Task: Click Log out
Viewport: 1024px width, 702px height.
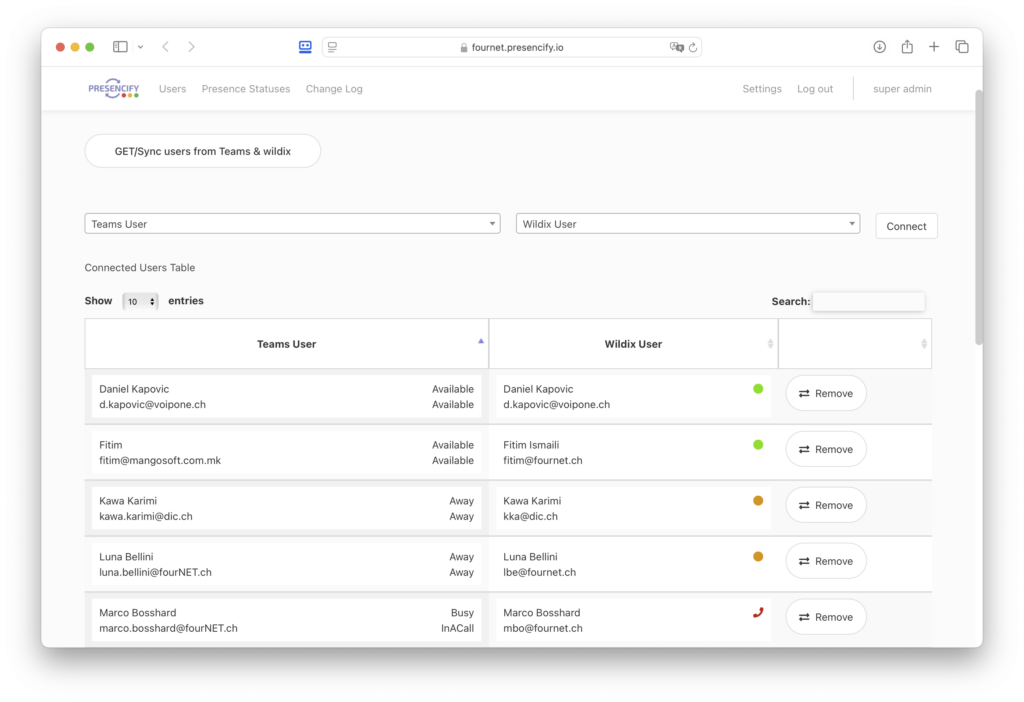Action: pyautogui.click(x=814, y=89)
